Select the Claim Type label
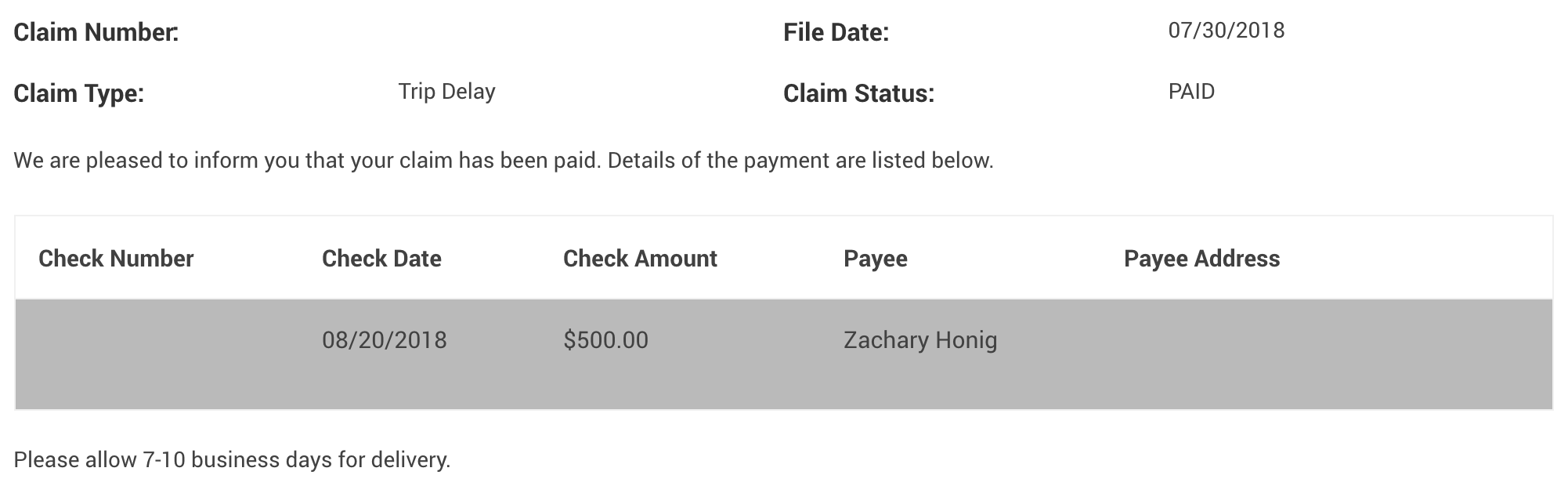The width and height of the screenshot is (1568, 486). click(x=79, y=94)
